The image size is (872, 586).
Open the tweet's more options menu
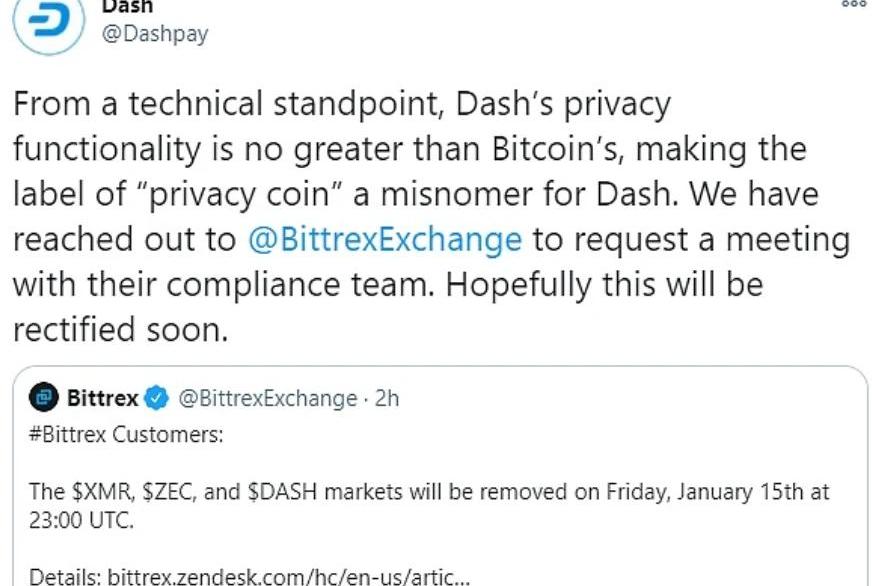(853, 5)
